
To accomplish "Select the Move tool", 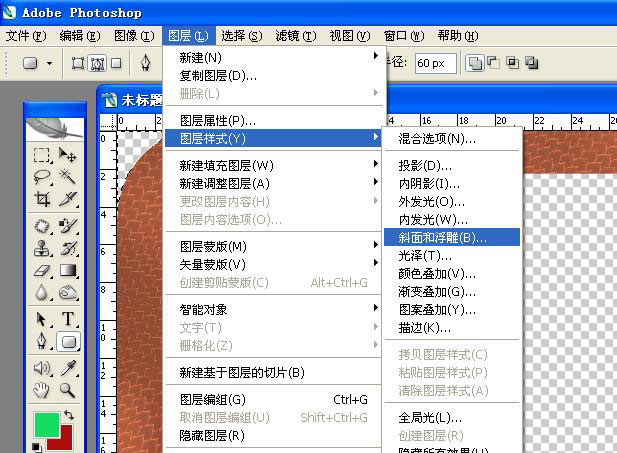I will (x=68, y=155).
